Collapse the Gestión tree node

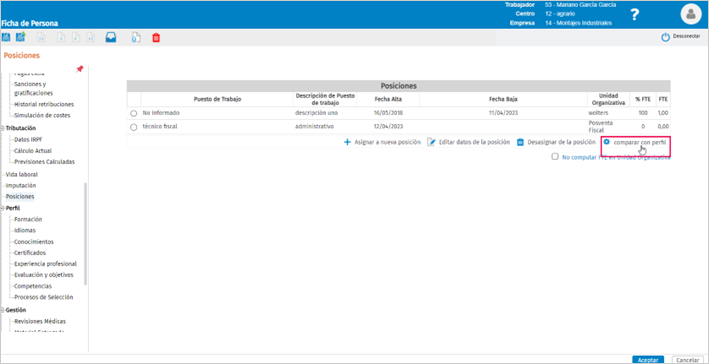click(x=2, y=310)
